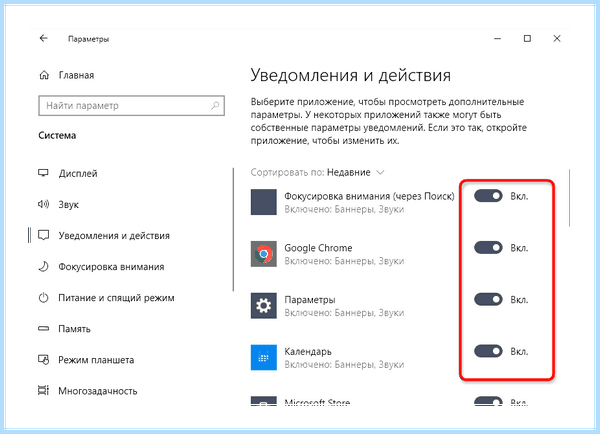Switch off Параметры notifications toggle
This screenshot has height=434, width=600.
click(488, 299)
